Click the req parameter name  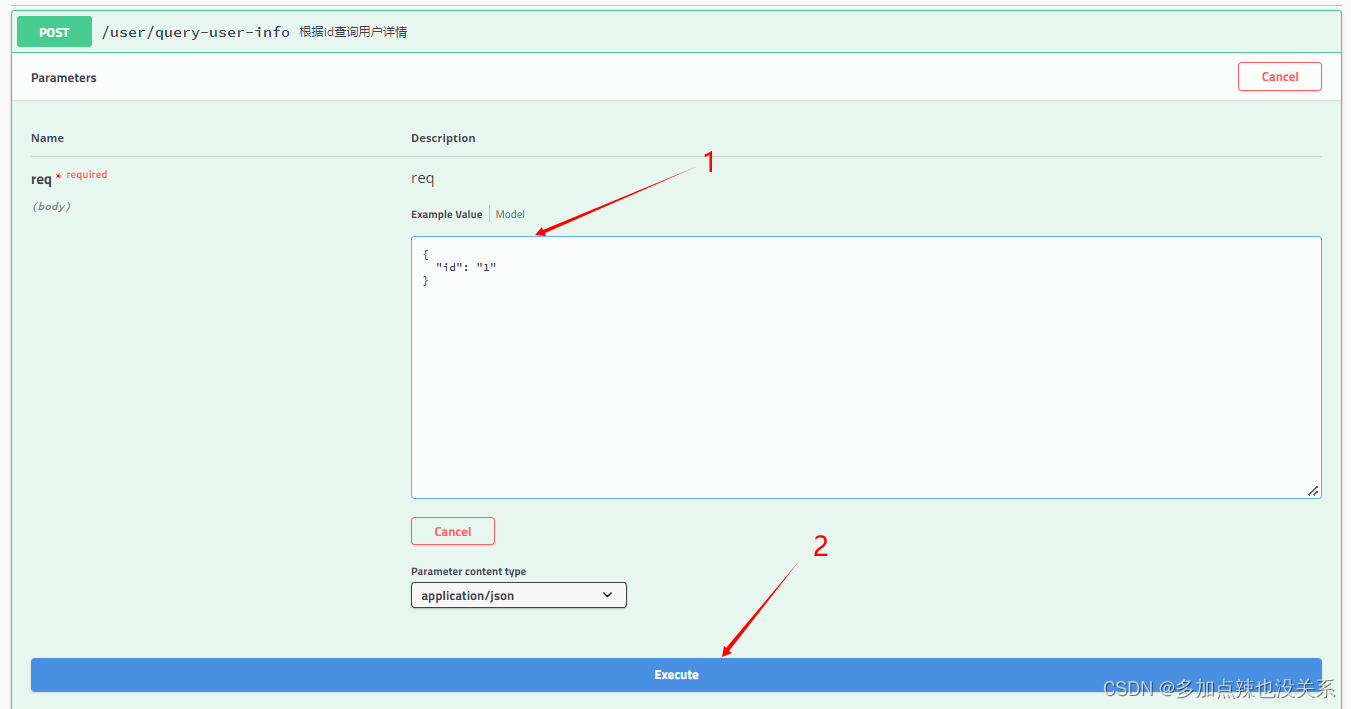click(x=41, y=179)
